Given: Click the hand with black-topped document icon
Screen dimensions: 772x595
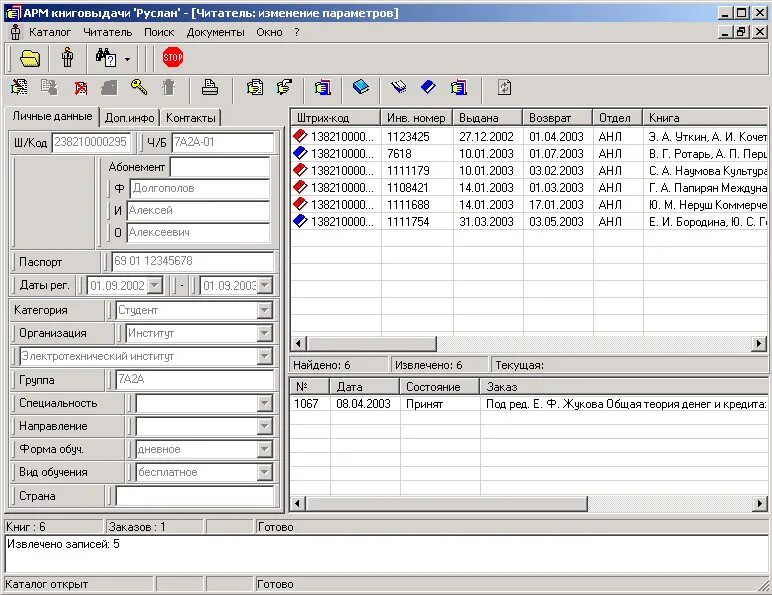Looking at the screenshot, I should [x=285, y=87].
